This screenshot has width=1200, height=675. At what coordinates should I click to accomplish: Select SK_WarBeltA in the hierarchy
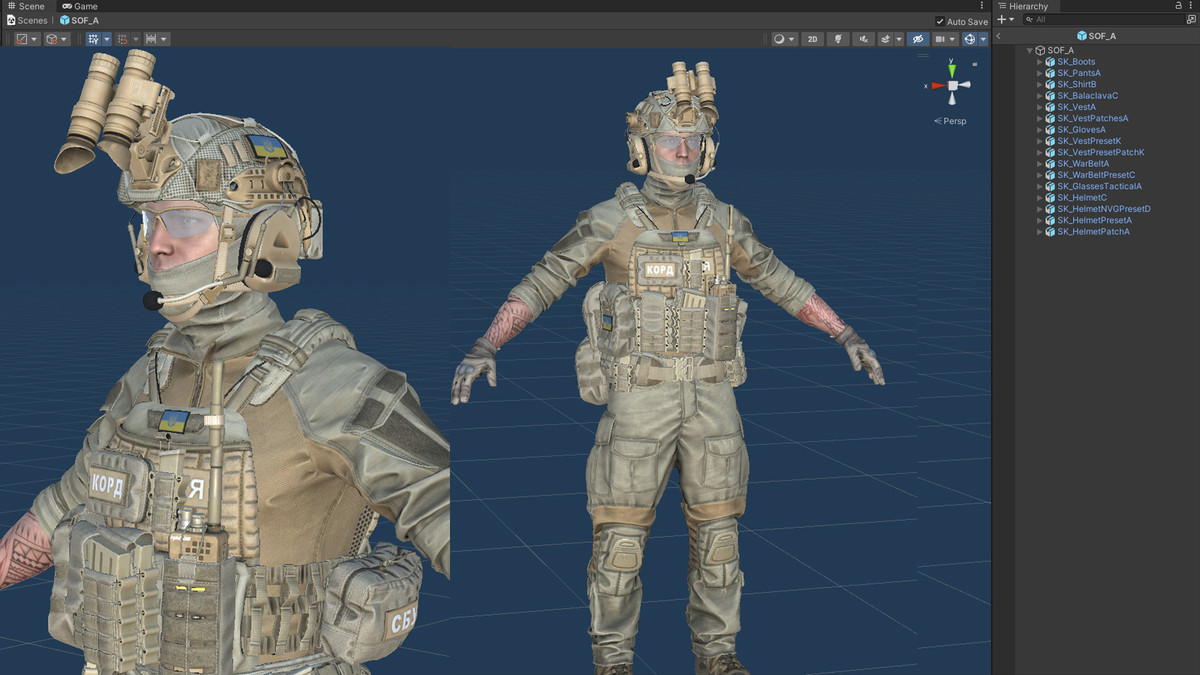tap(1083, 164)
